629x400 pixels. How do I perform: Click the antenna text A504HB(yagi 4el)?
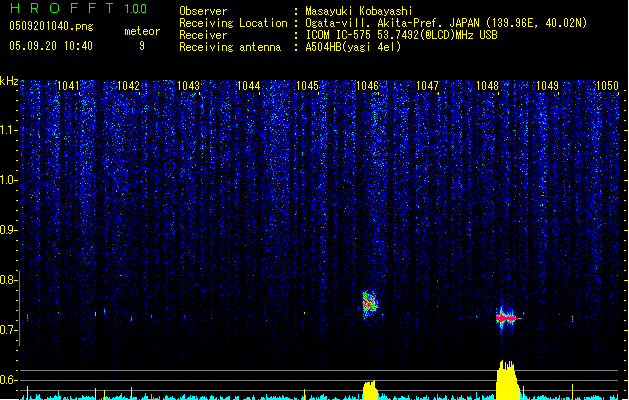[x=353, y=47]
